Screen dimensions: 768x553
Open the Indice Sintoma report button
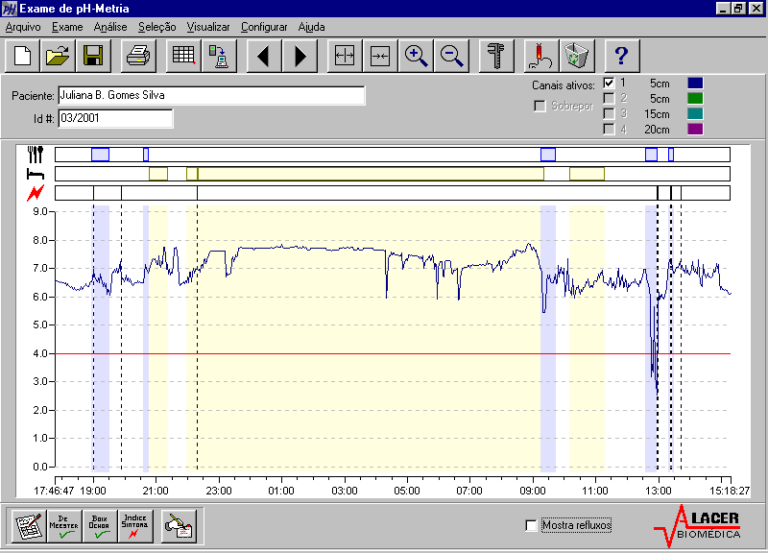[136, 524]
